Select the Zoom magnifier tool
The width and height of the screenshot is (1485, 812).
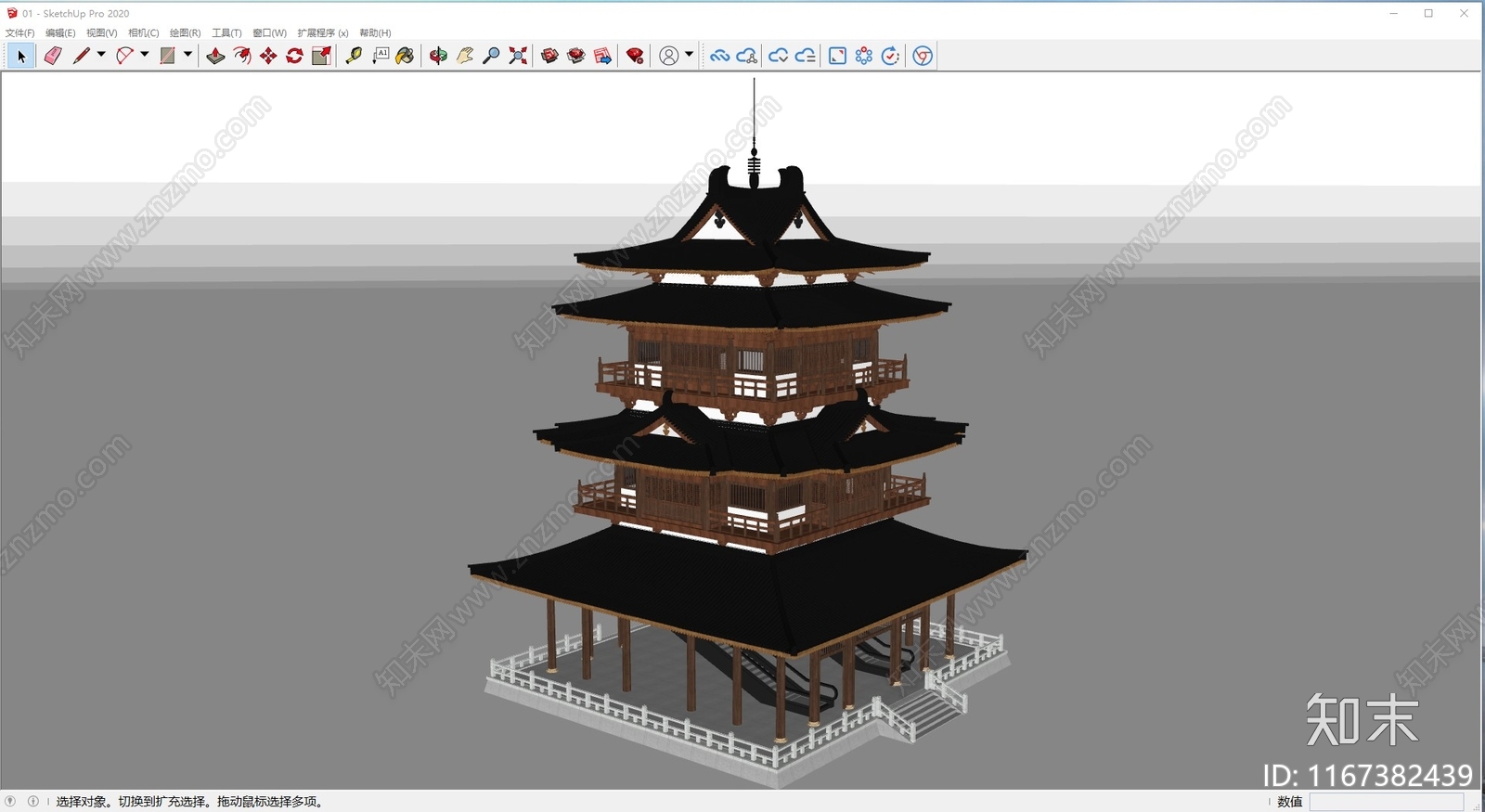point(491,56)
